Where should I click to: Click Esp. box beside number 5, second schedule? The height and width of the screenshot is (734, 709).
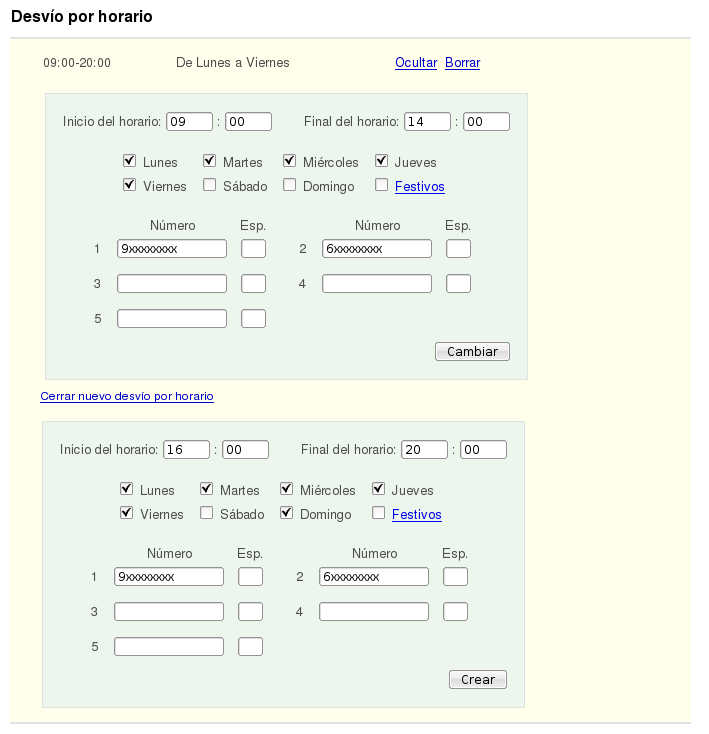[250, 647]
